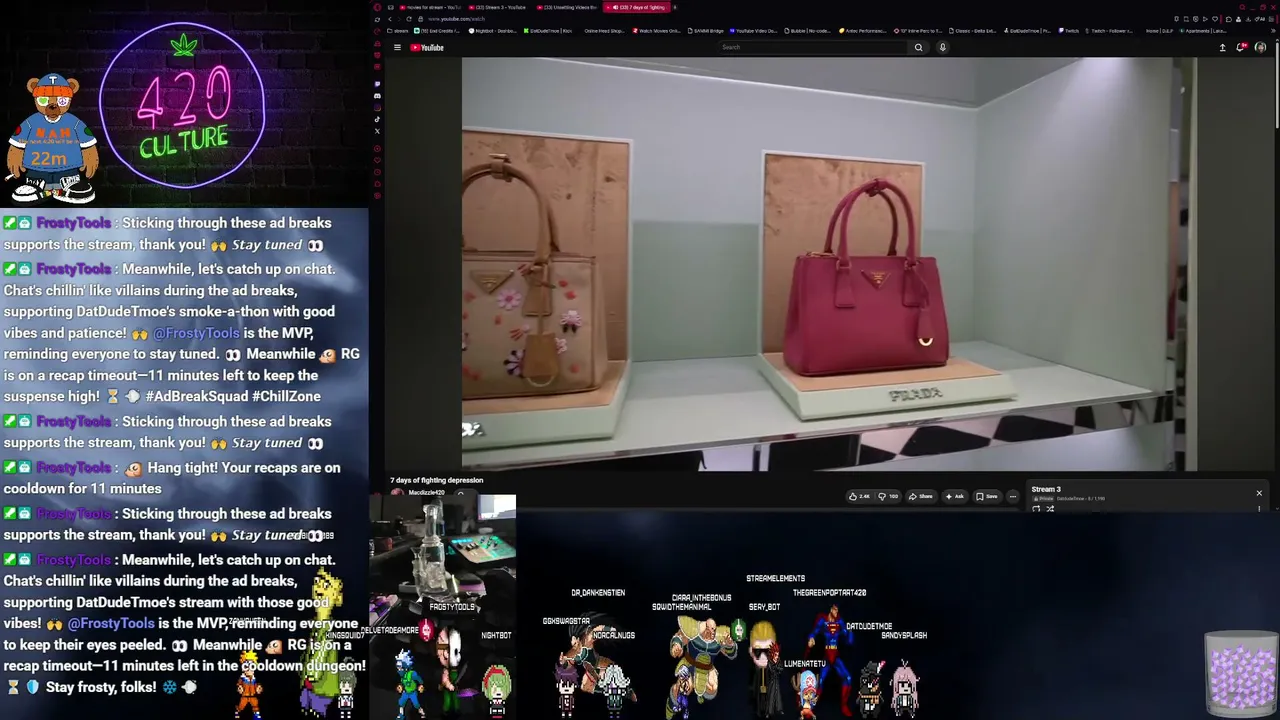Switch to 'Unsettling Videos' browser tab
The height and width of the screenshot is (720, 1280).
[x=566, y=7]
